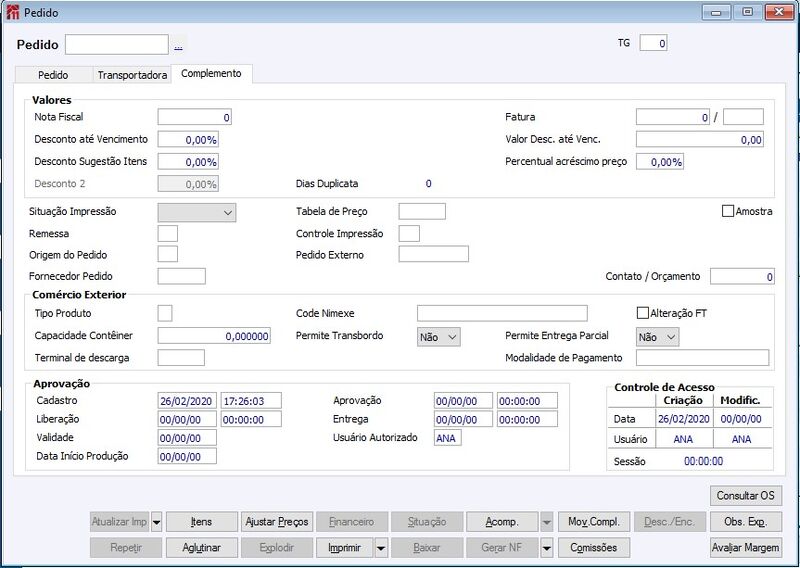This screenshot has height=568, width=800.
Task: Open Permite Transbordo dropdown
Action: [439, 337]
